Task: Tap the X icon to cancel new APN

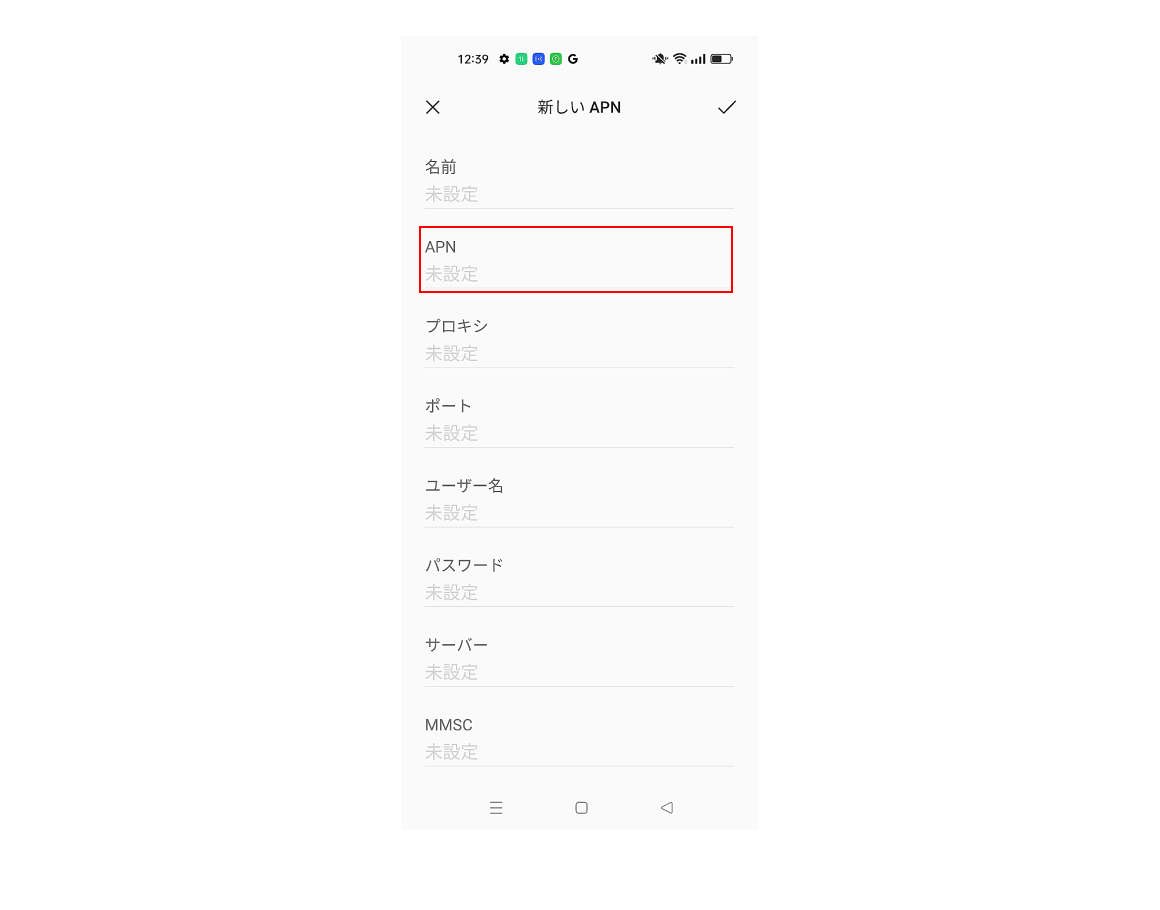Action: 433,107
